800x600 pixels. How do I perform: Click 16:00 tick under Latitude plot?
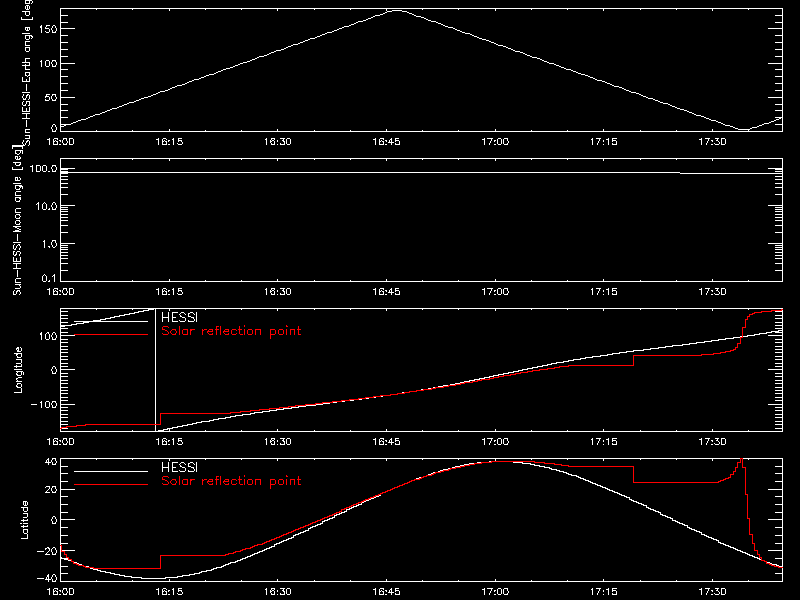point(60,592)
